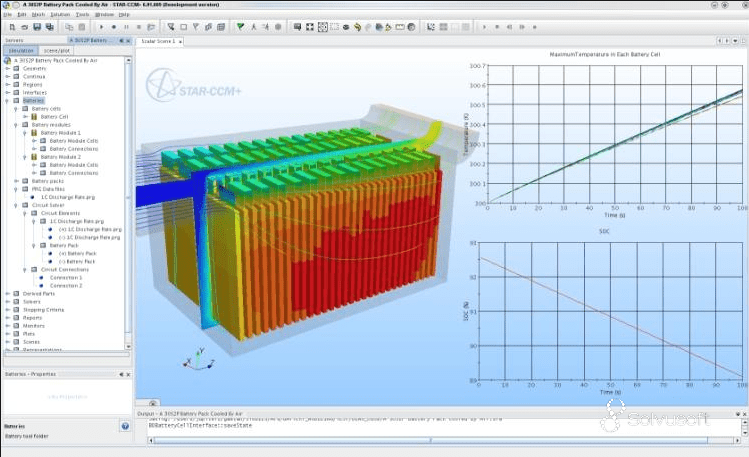Click the scroll tabs left arrow
The height and width of the screenshot is (457, 749).
(x=719, y=42)
